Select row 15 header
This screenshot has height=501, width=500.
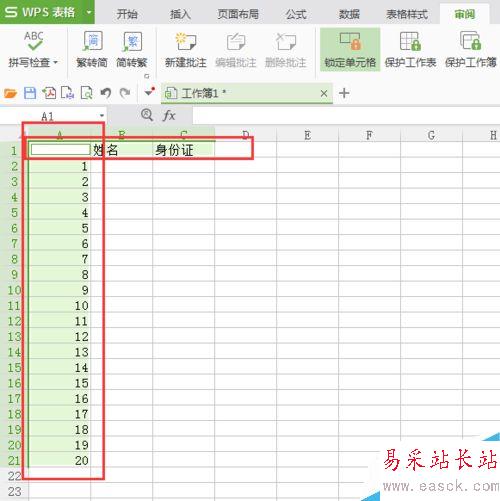[x=14, y=367]
